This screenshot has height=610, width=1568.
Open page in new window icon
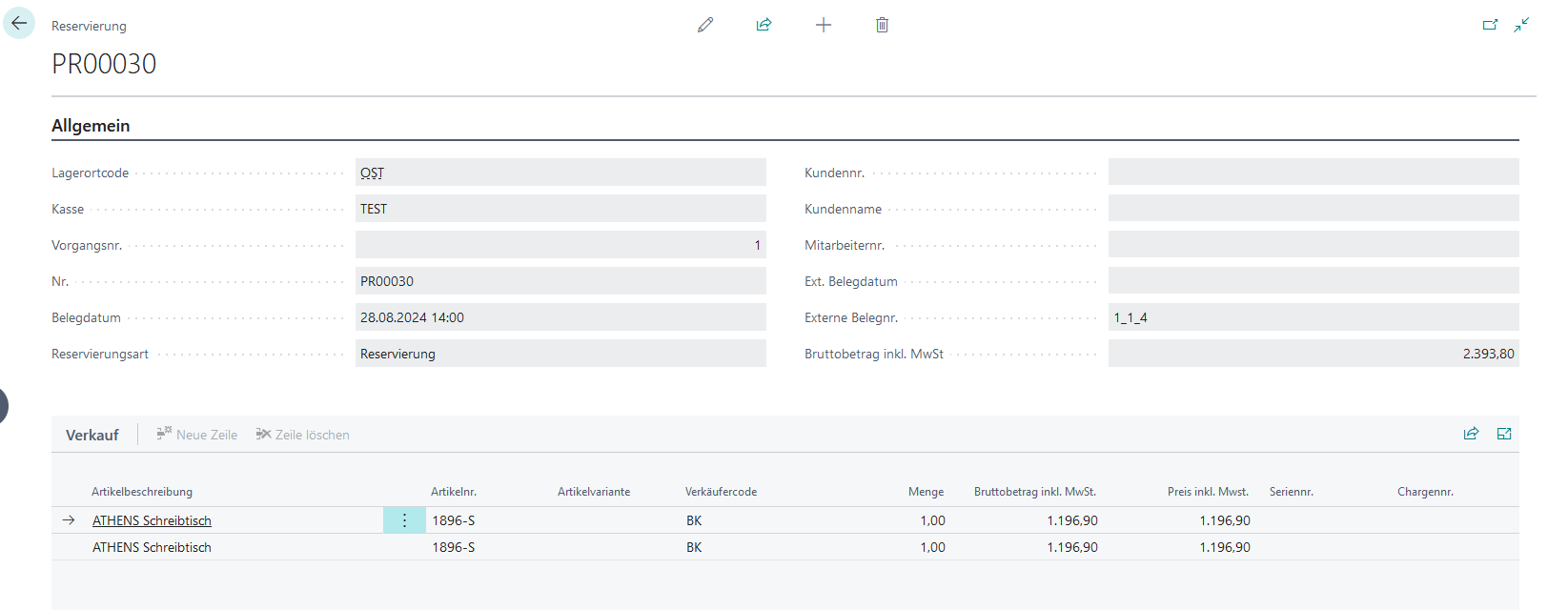pyautogui.click(x=1490, y=25)
